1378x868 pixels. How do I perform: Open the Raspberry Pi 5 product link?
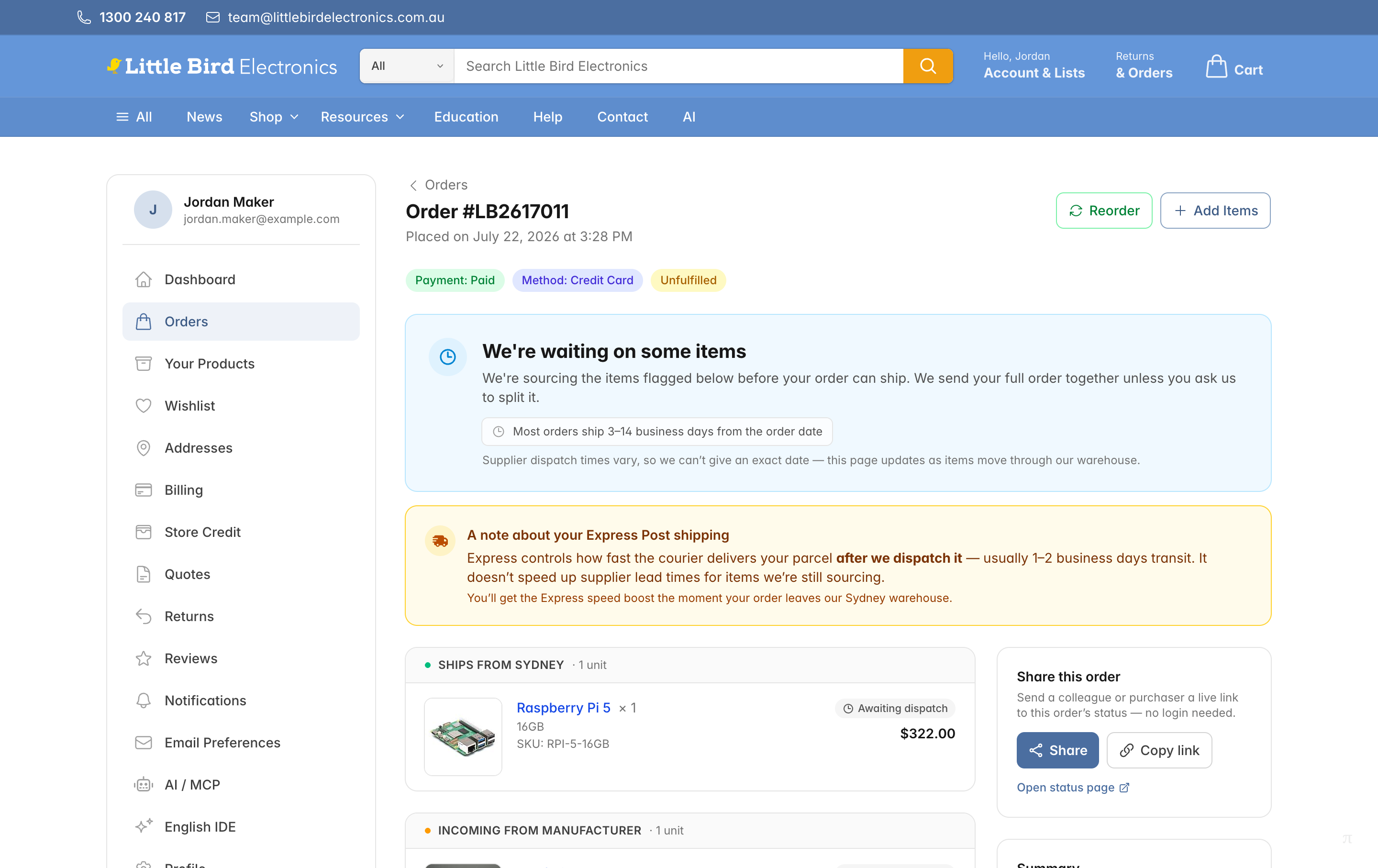pos(563,708)
